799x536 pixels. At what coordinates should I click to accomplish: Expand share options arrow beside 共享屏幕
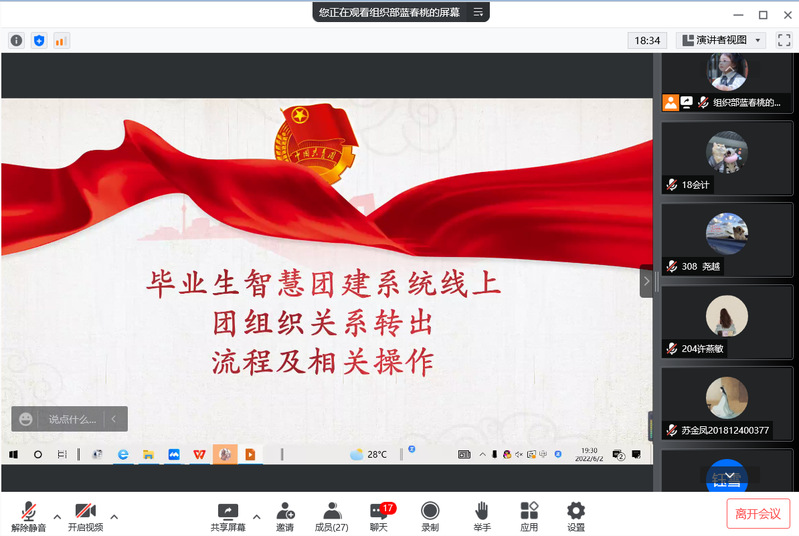point(256,517)
